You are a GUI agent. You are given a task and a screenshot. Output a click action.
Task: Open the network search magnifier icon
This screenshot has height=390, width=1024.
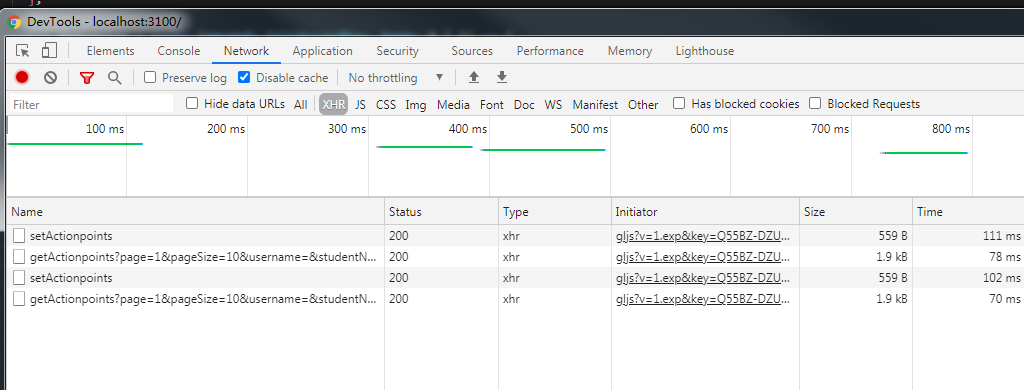(x=114, y=78)
